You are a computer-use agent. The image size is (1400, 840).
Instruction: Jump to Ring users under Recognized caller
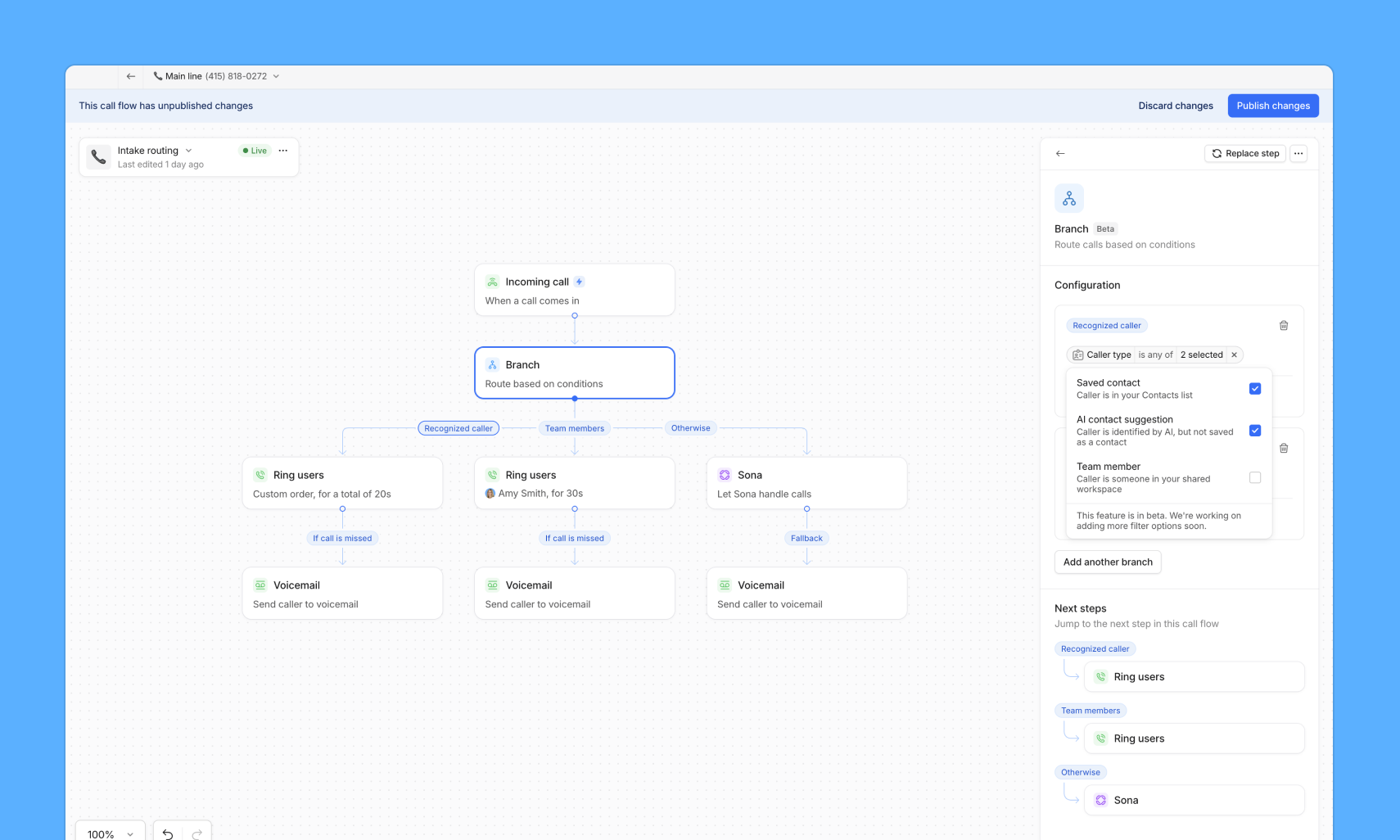pyautogui.click(x=1195, y=677)
